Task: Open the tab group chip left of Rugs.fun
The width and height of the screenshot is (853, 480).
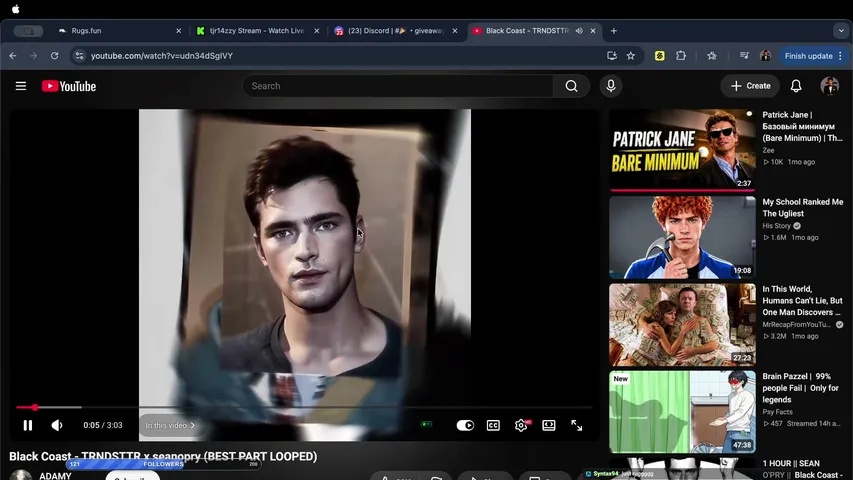Action: click(28, 31)
